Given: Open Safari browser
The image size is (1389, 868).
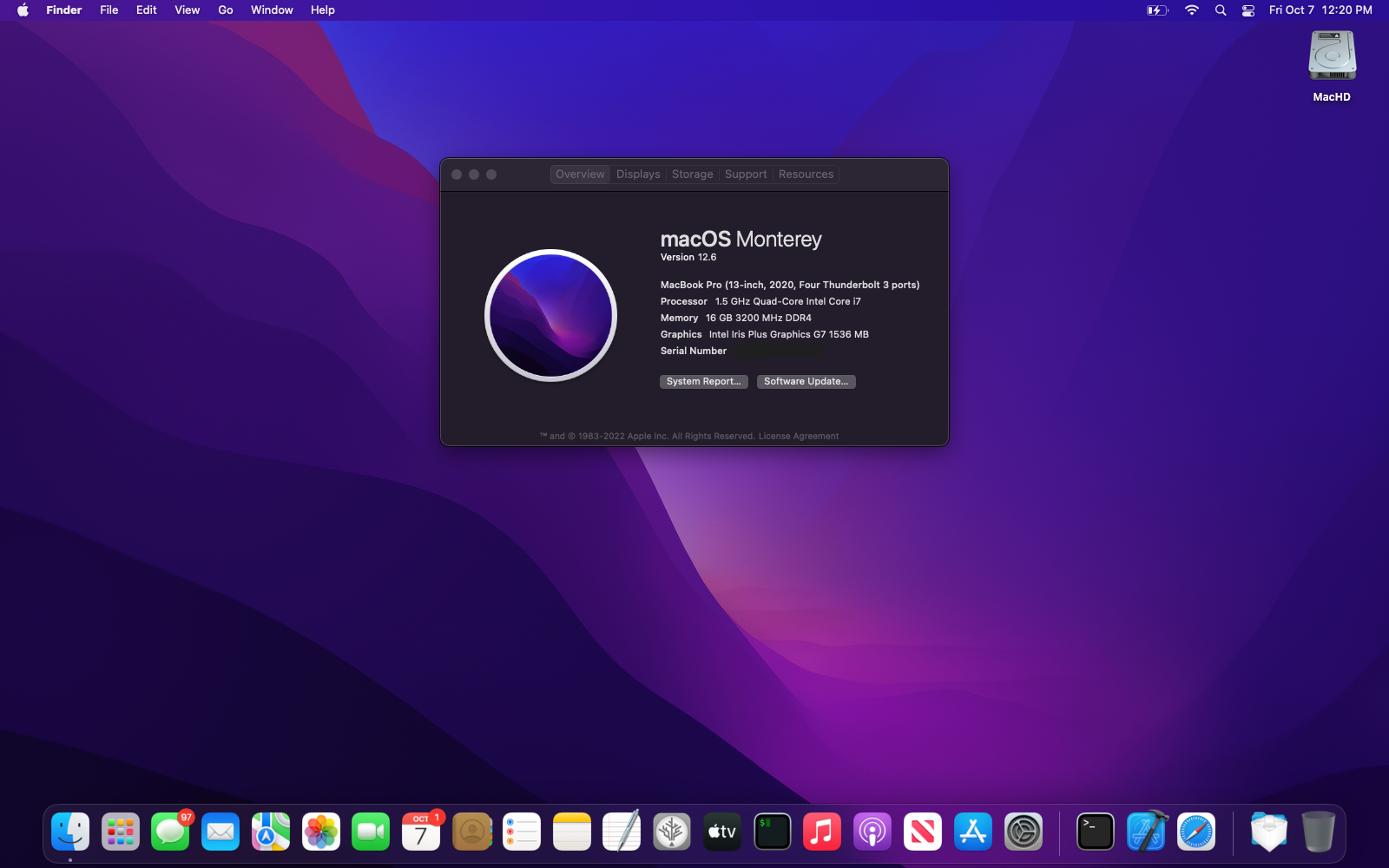Looking at the screenshot, I should pos(1196,832).
